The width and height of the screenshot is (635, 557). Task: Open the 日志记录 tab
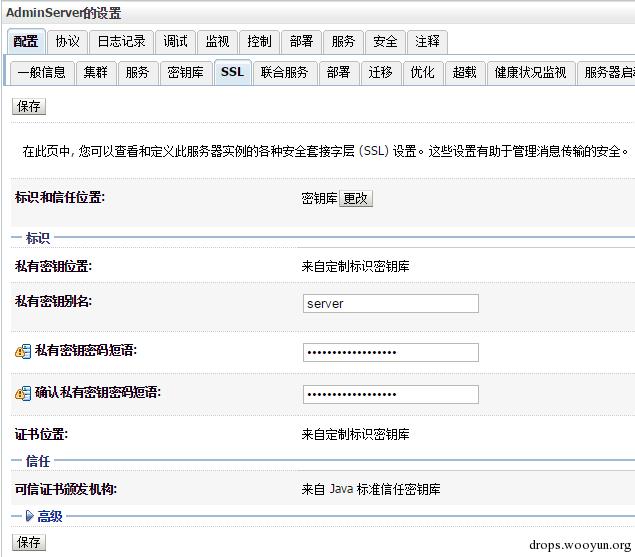[121, 41]
